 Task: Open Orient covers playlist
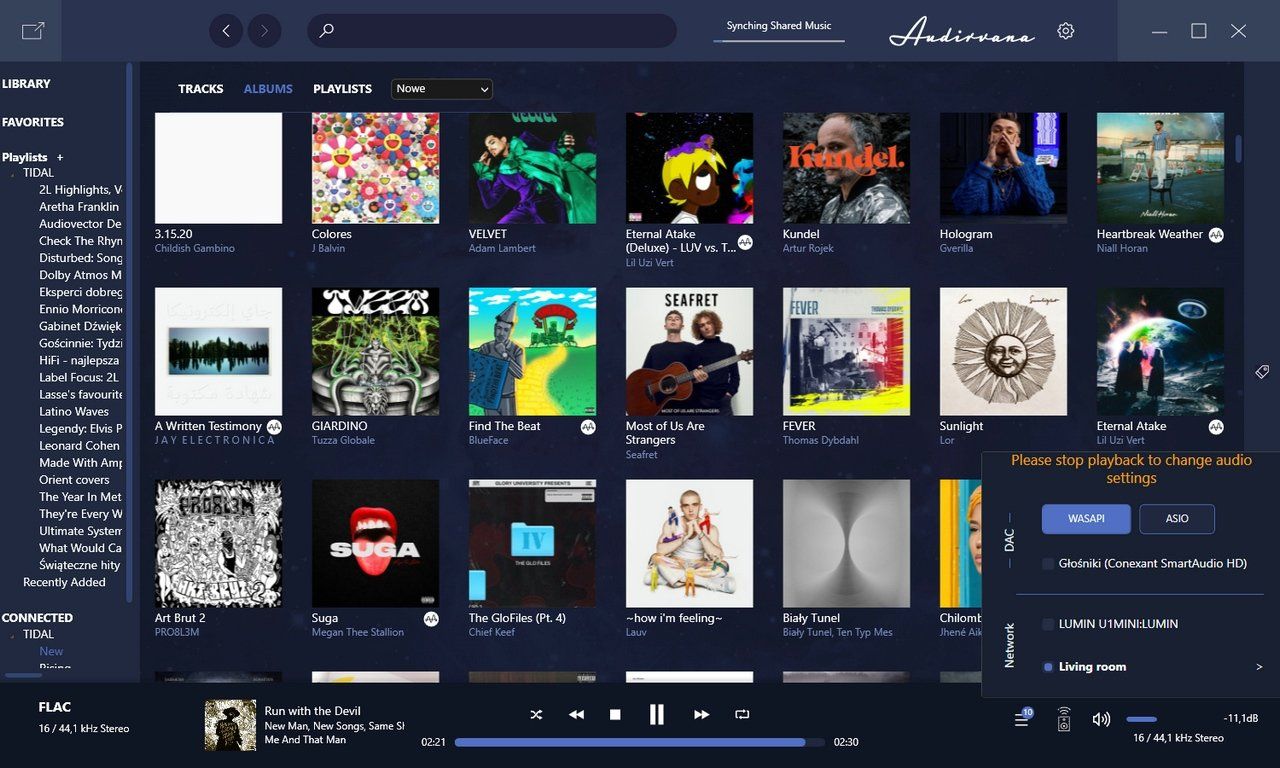click(74, 480)
